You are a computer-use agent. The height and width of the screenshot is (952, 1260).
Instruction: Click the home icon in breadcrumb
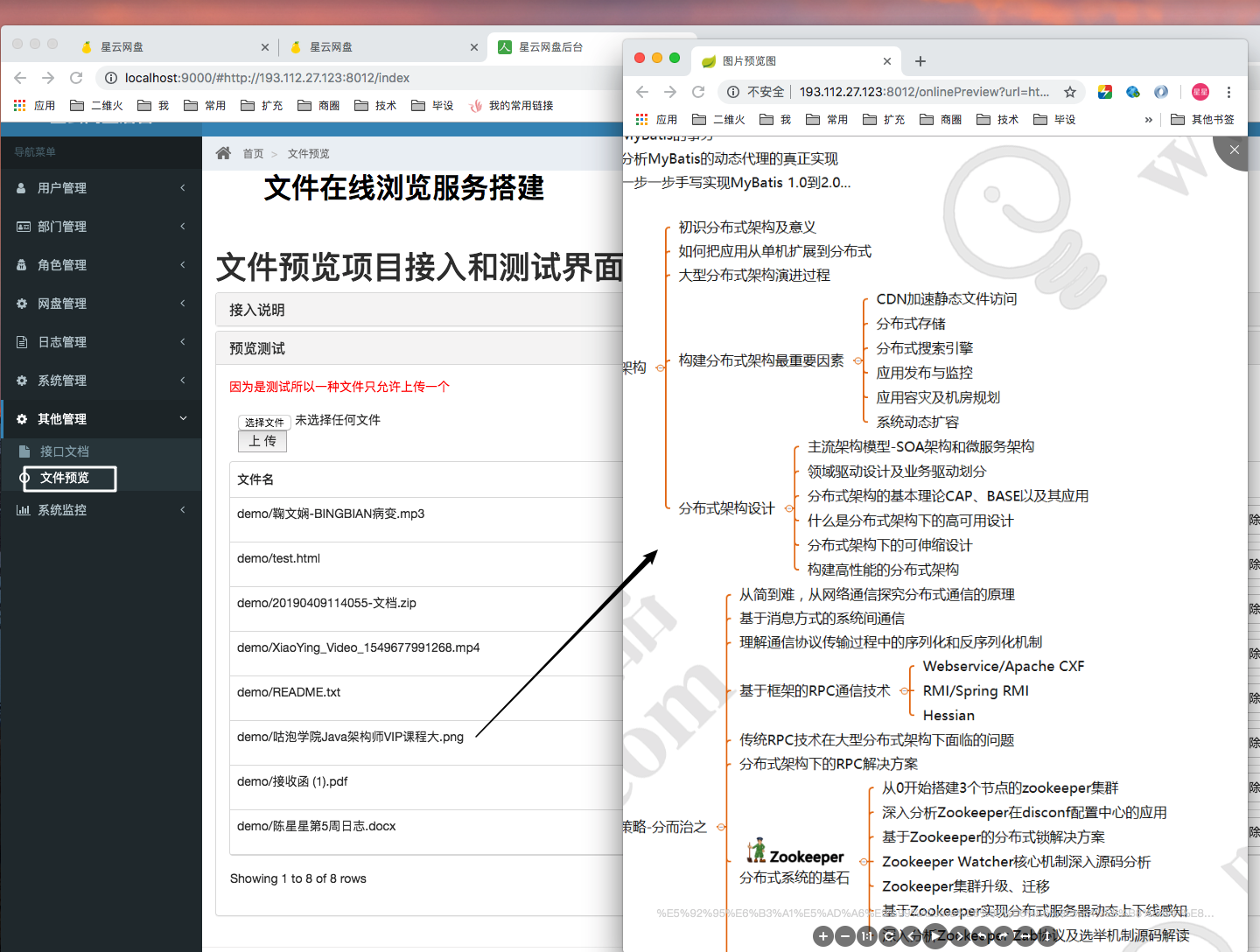(x=223, y=153)
